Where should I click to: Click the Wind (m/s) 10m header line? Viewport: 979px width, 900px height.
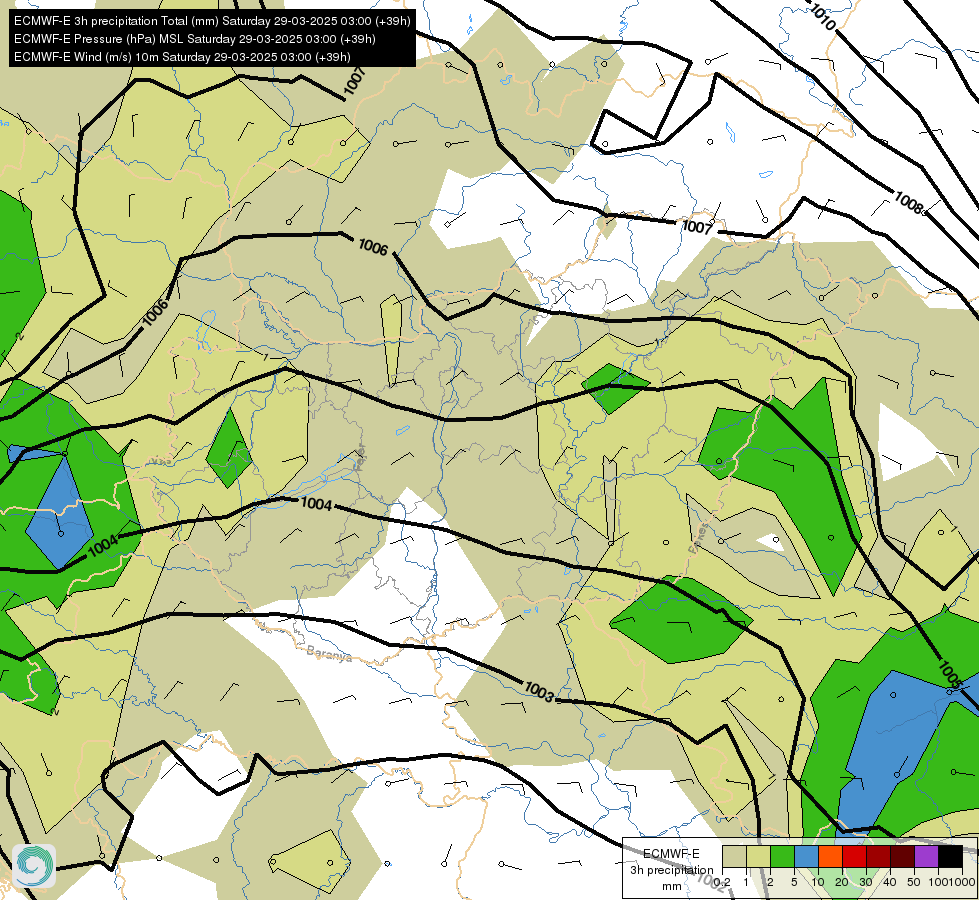182,57
